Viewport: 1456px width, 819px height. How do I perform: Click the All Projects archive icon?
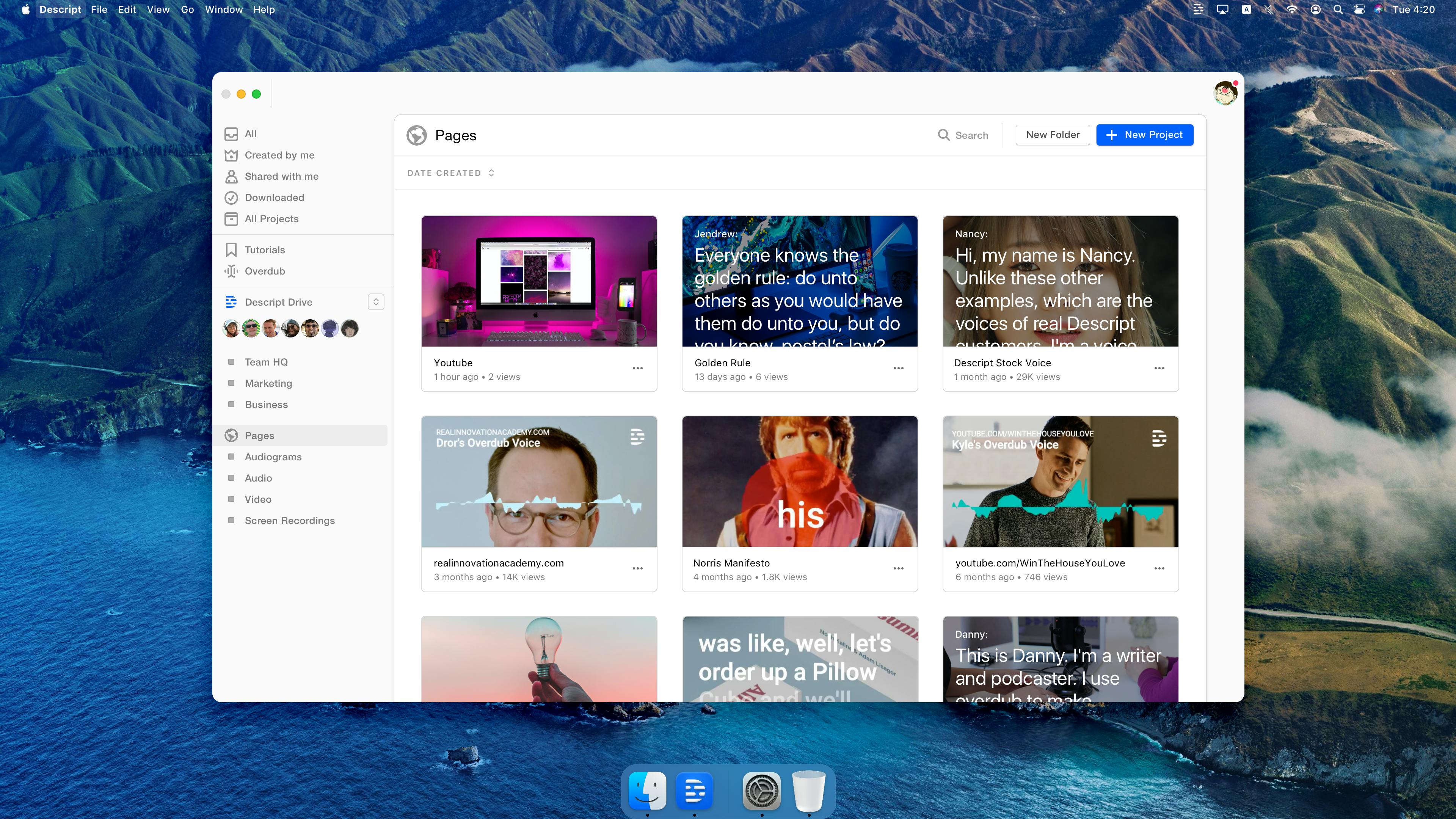(231, 219)
